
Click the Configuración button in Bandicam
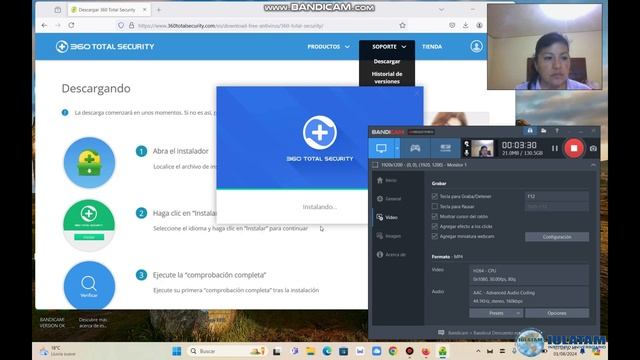click(x=557, y=237)
